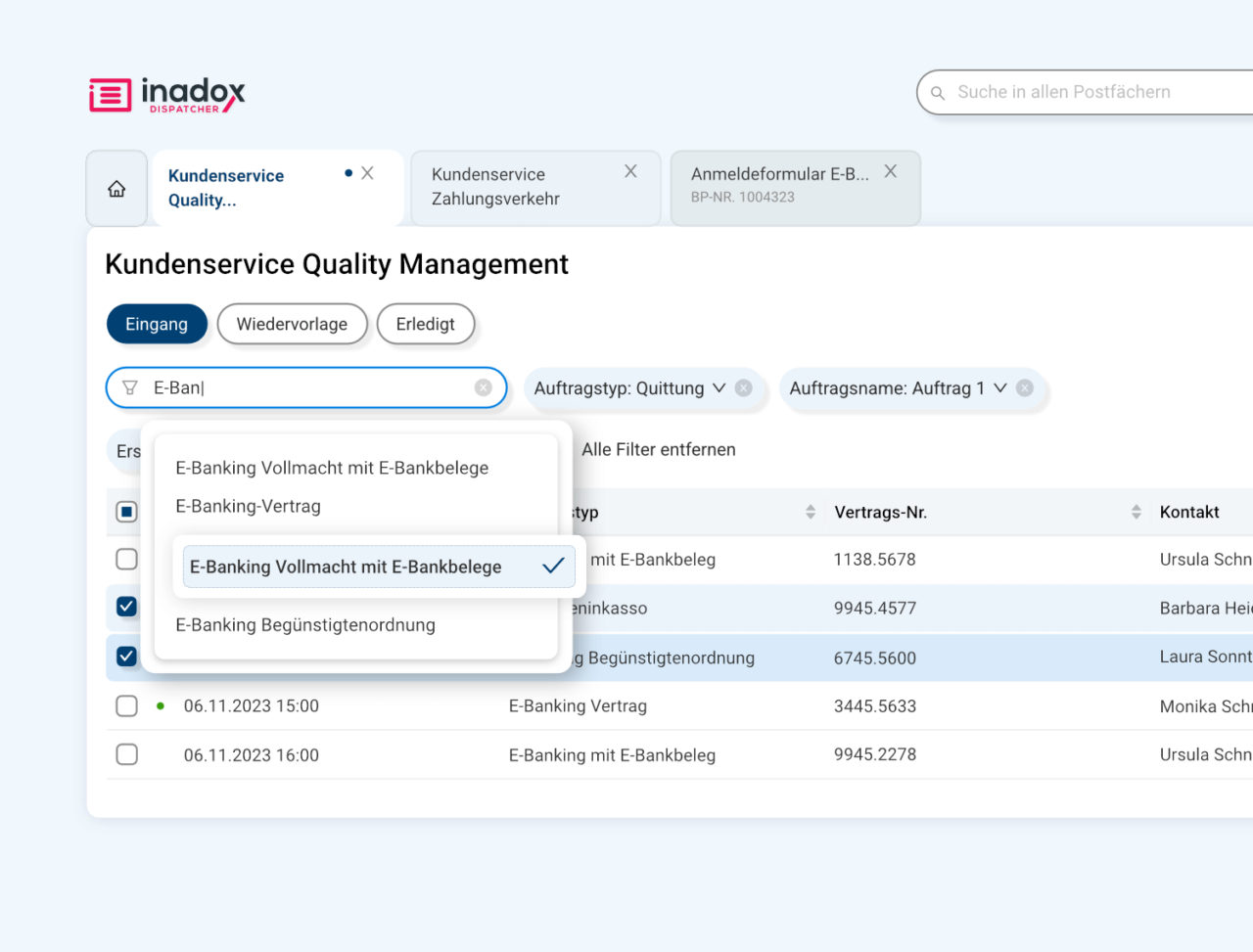Click contact Laura Sonn...
The width and height of the screenshot is (1253, 952).
pos(1206,657)
